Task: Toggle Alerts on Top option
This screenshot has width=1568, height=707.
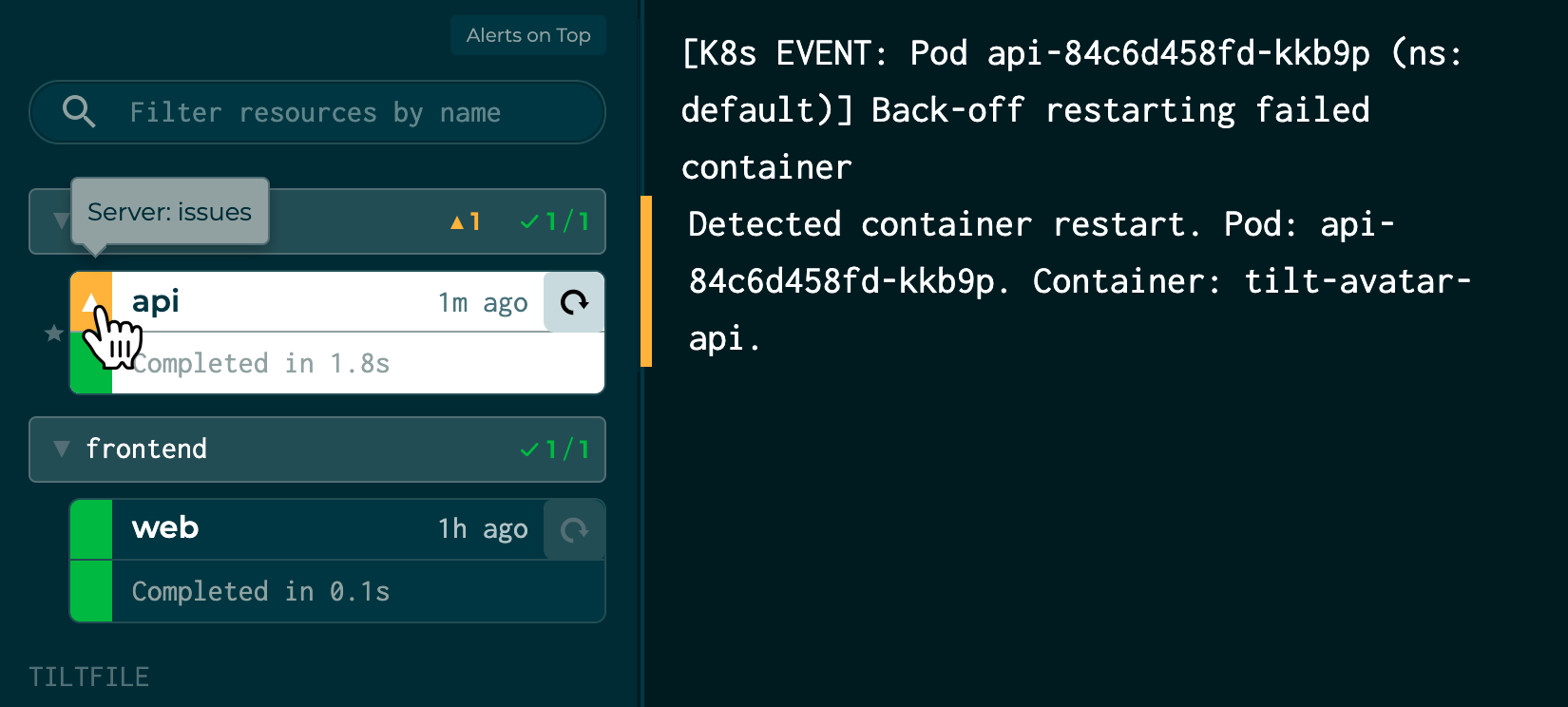Action: tap(528, 35)
